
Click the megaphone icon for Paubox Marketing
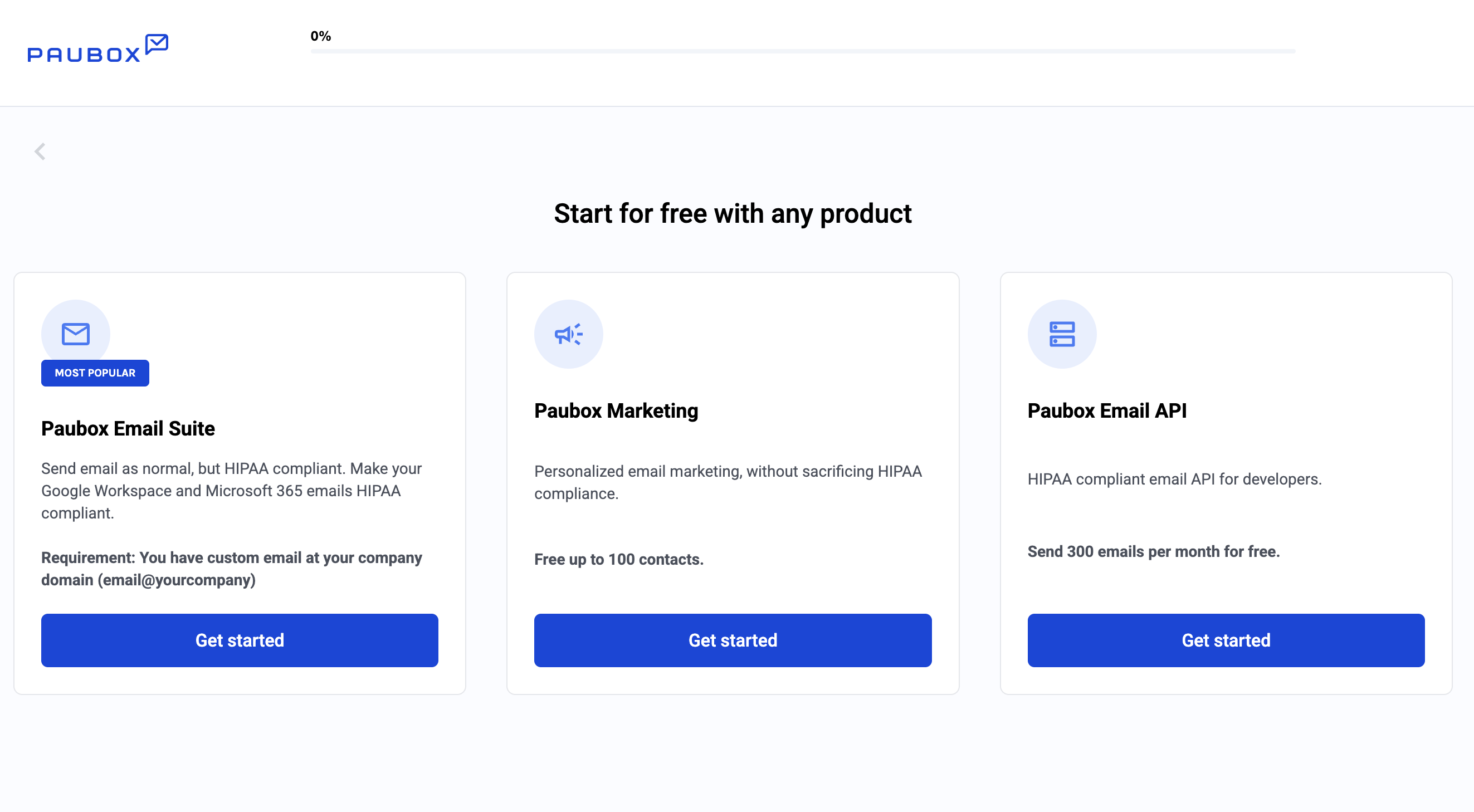pos(568,334)
